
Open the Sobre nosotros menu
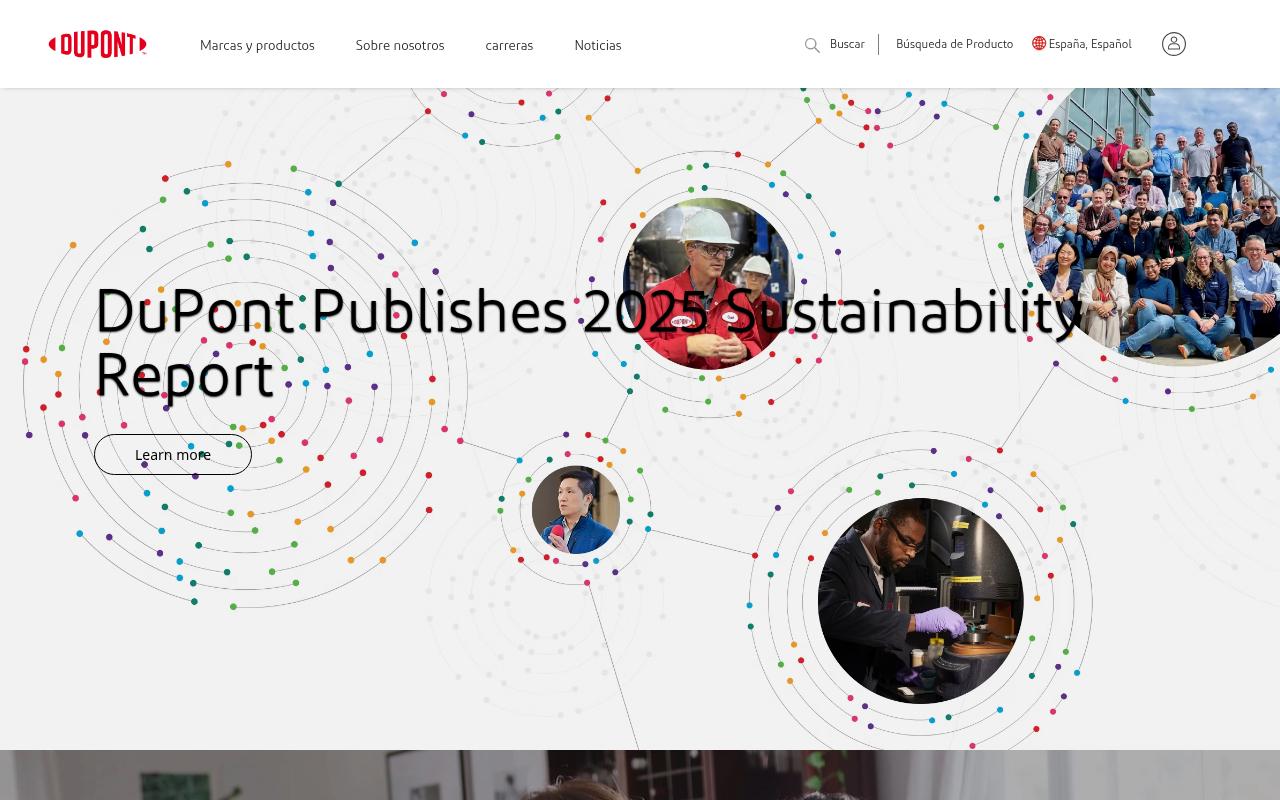[x=400, y=45]
